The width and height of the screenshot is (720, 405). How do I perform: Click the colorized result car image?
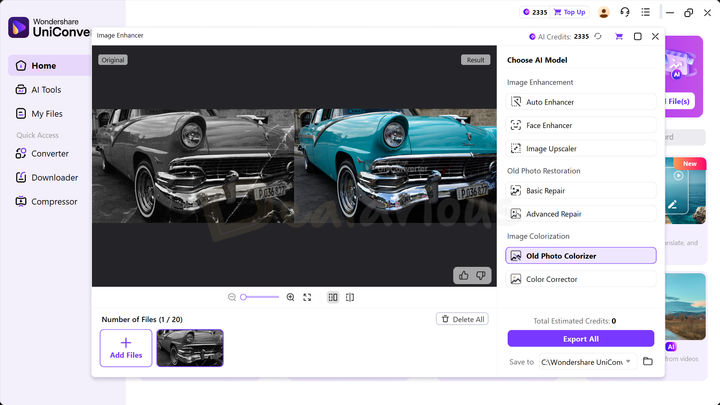click(x=395, y=166)
